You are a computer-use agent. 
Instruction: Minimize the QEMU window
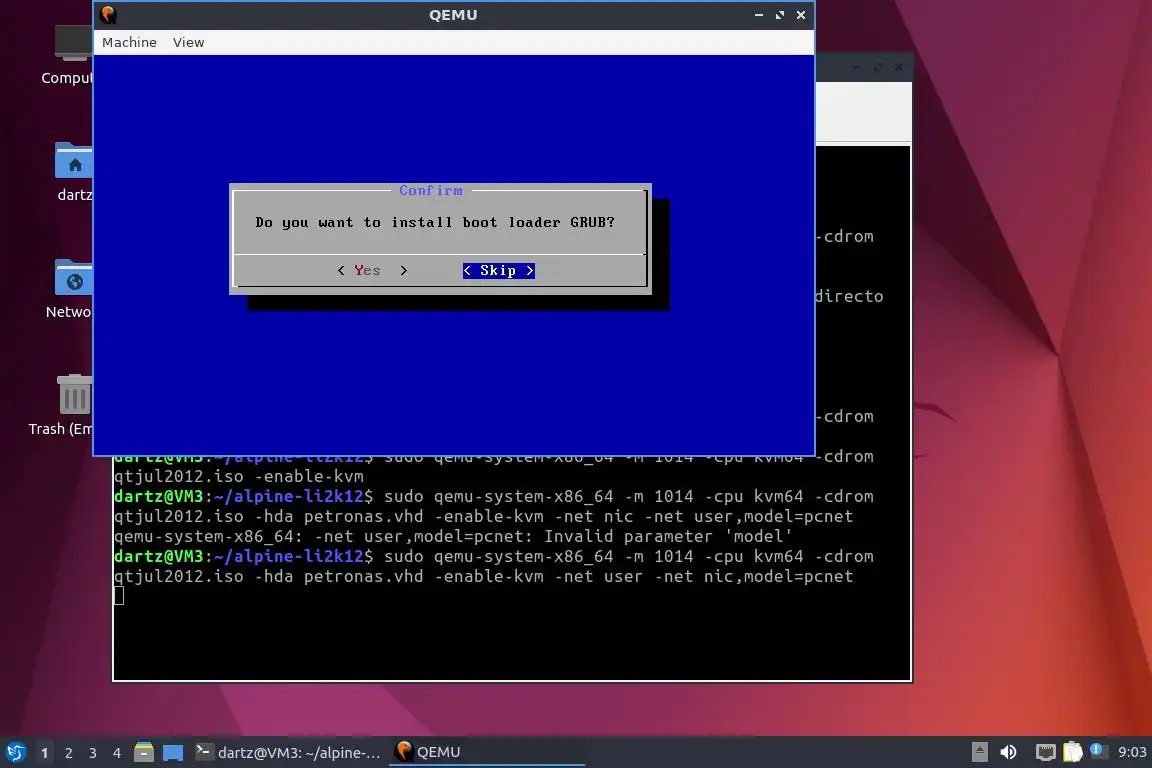coord(759,15)
